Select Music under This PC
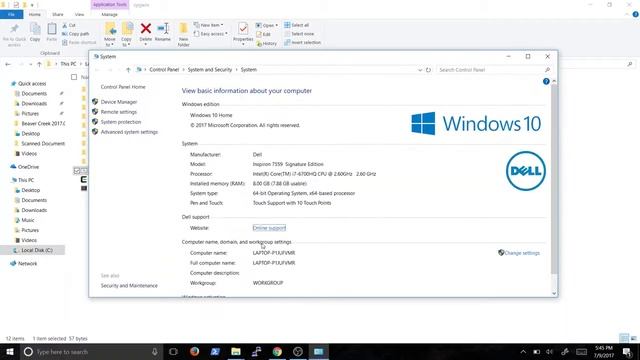 (x=24, y=220)
